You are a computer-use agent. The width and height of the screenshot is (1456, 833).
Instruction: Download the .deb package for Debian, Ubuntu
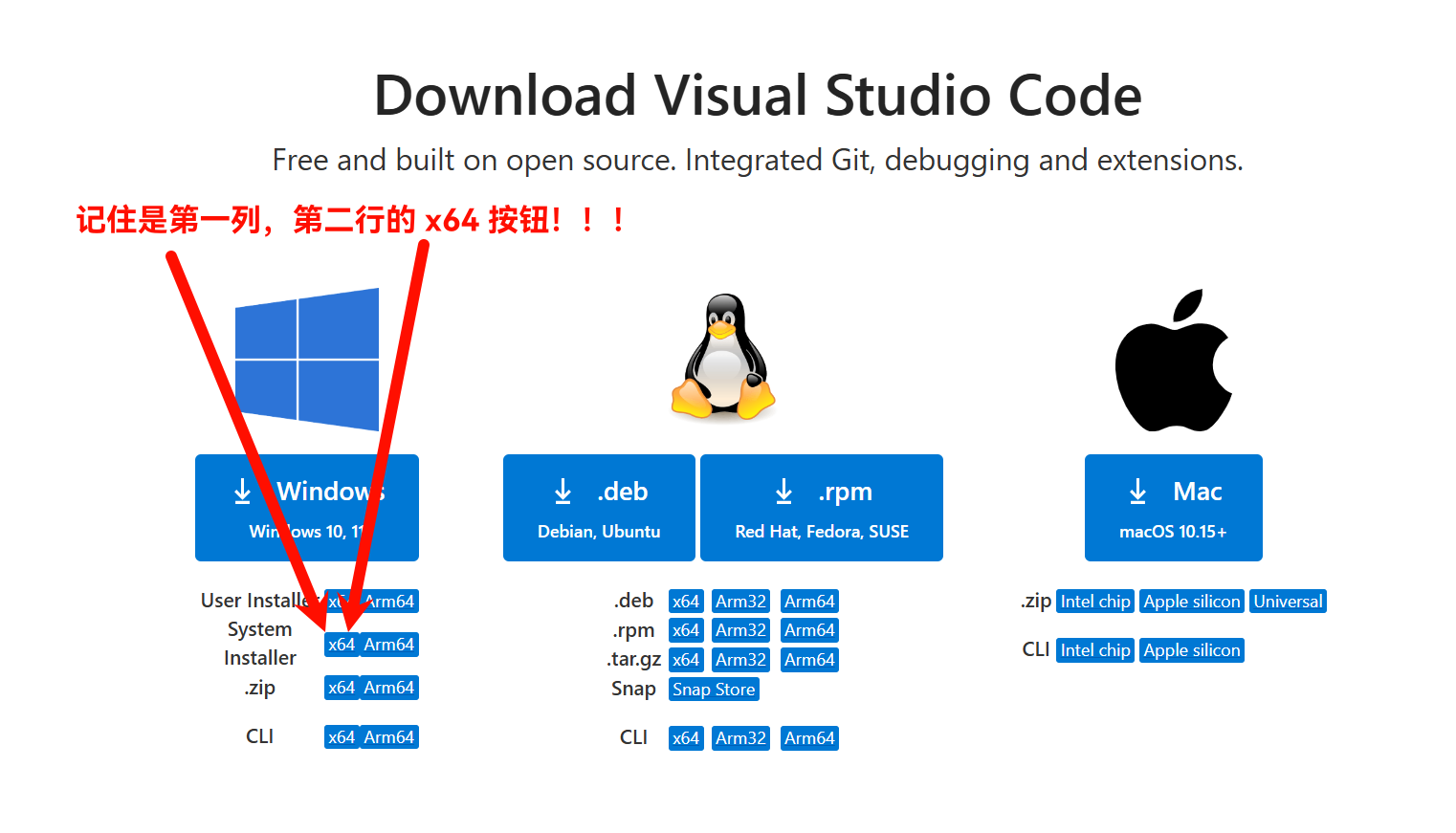click(x=599, y=508)
